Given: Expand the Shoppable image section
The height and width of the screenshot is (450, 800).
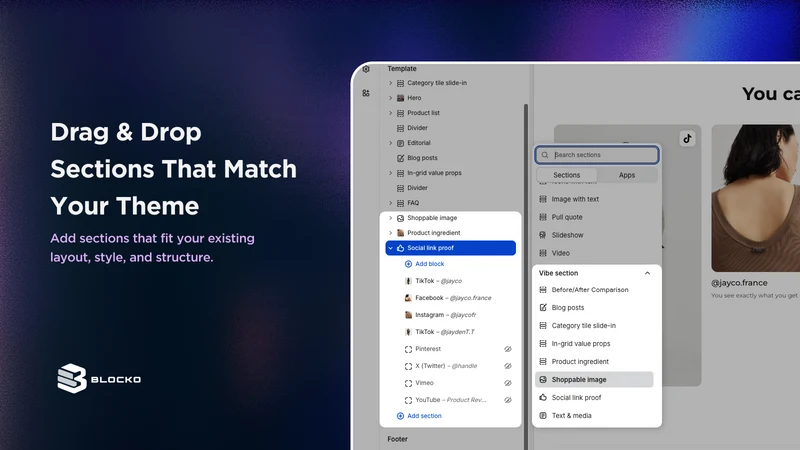Looking at the screenshot, I should point(390,218).
